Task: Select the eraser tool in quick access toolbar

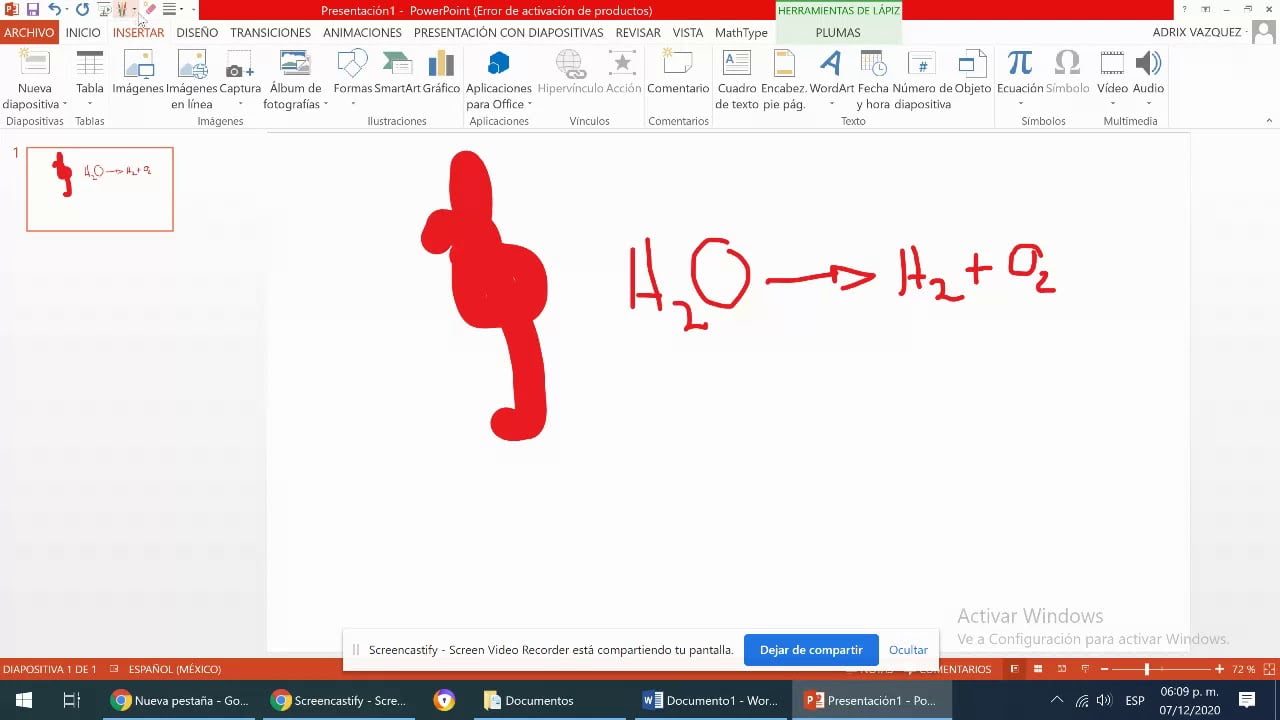Action: 149,10
